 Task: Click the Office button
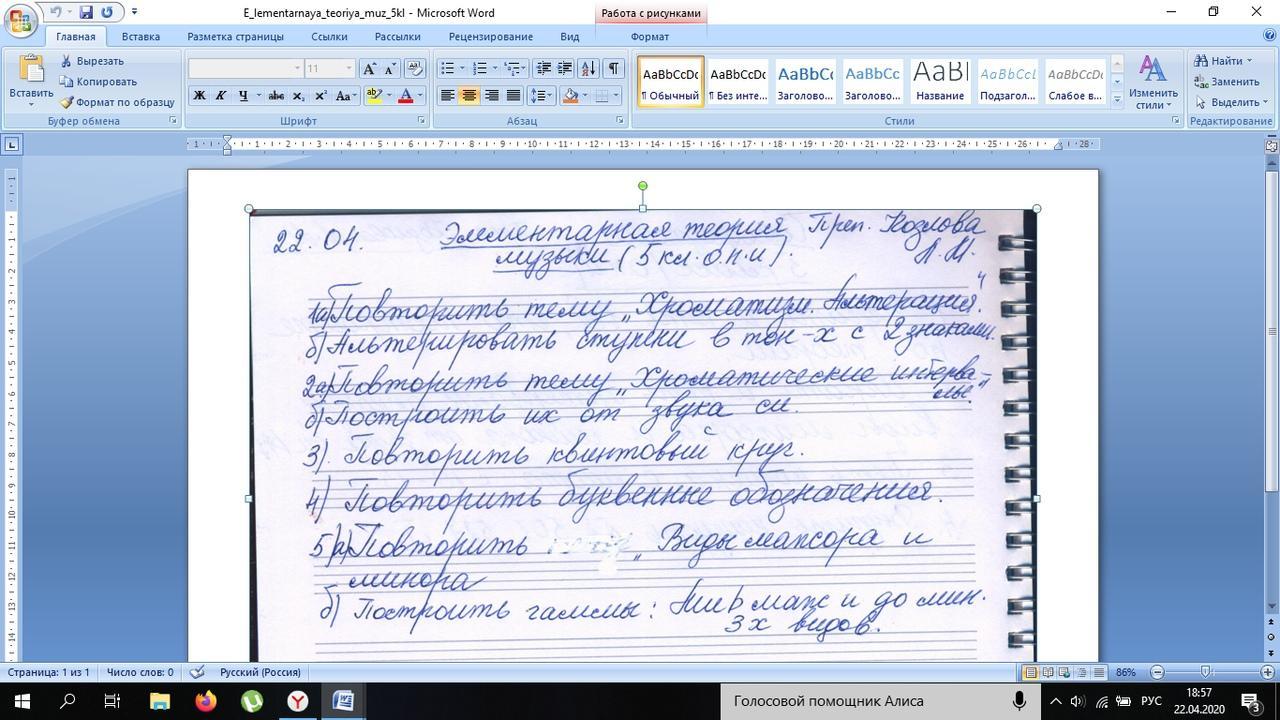20,20
